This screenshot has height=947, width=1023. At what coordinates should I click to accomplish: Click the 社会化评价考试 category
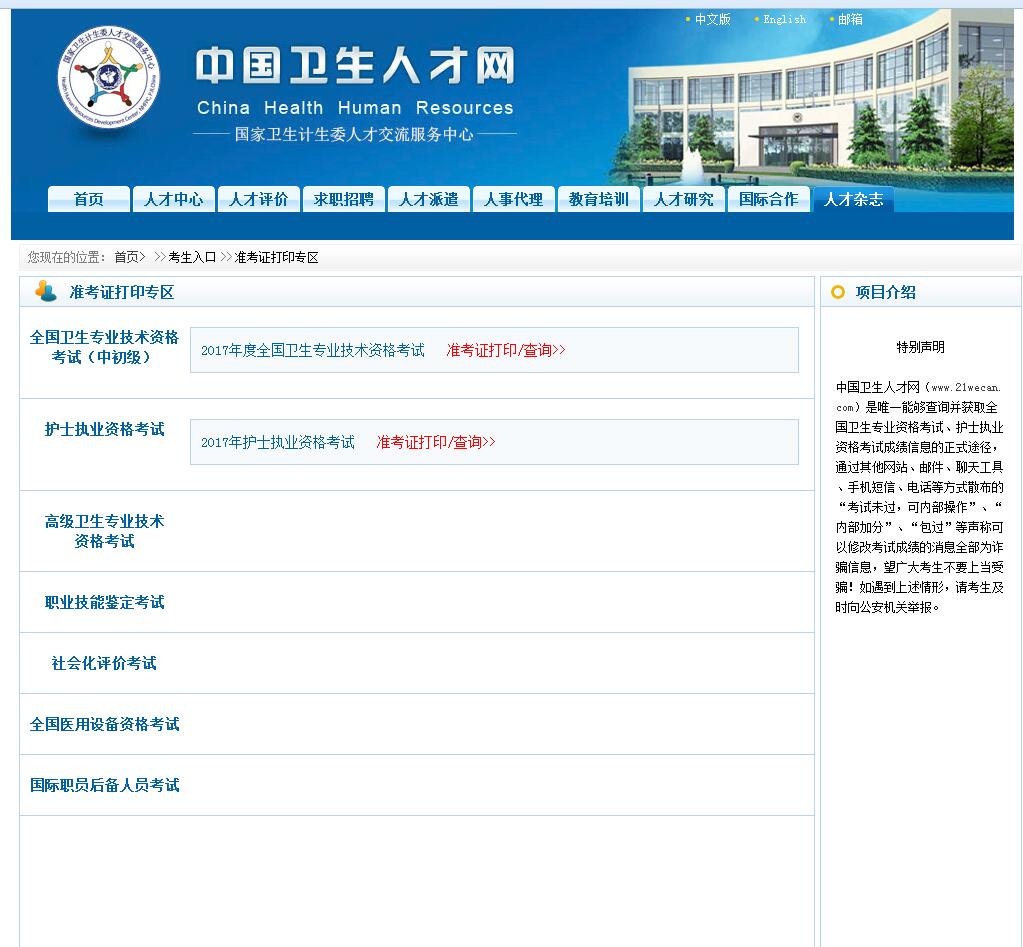tap(104, 663)
